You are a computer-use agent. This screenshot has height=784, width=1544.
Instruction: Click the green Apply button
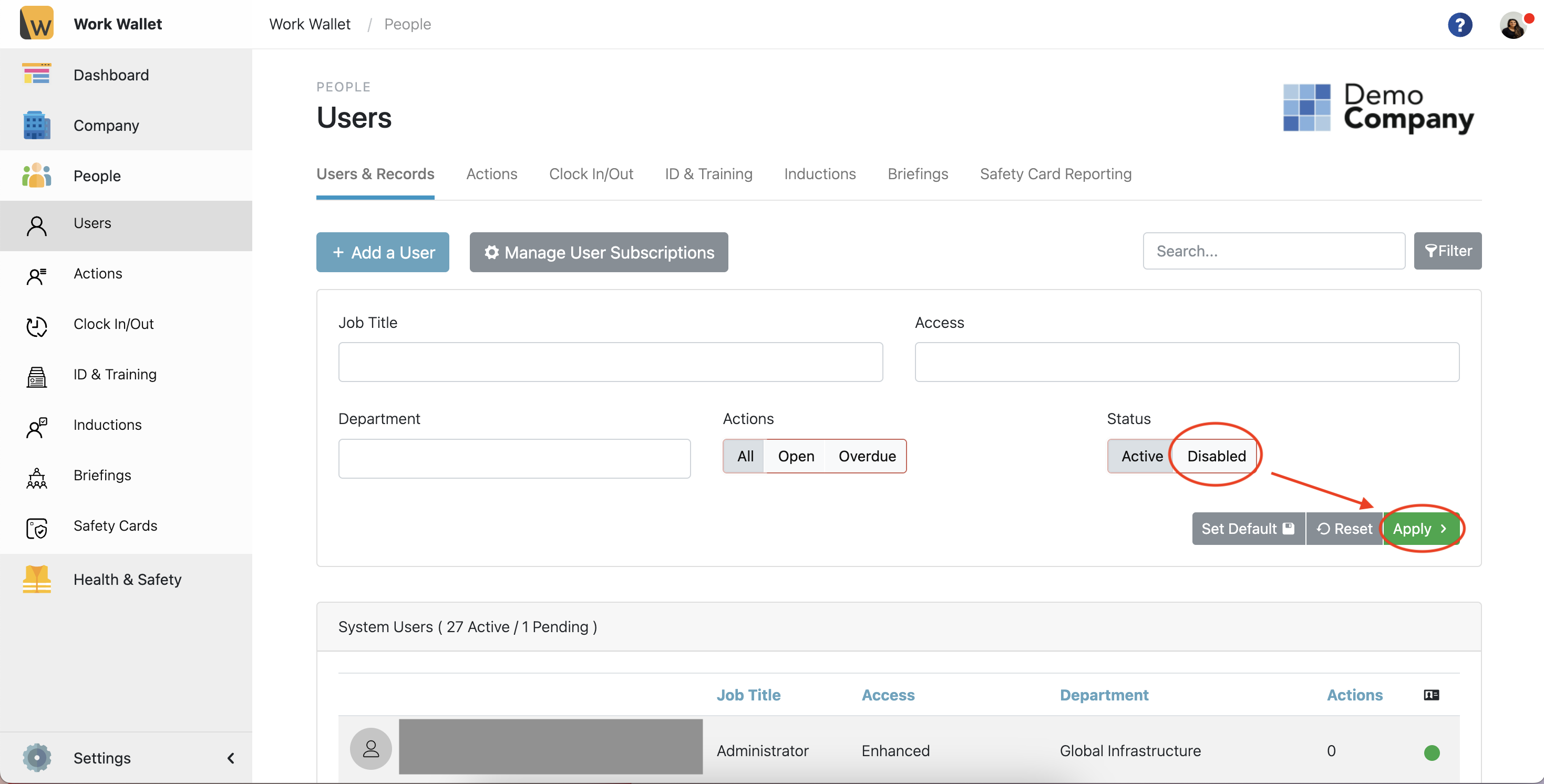tap(1421, 529)
